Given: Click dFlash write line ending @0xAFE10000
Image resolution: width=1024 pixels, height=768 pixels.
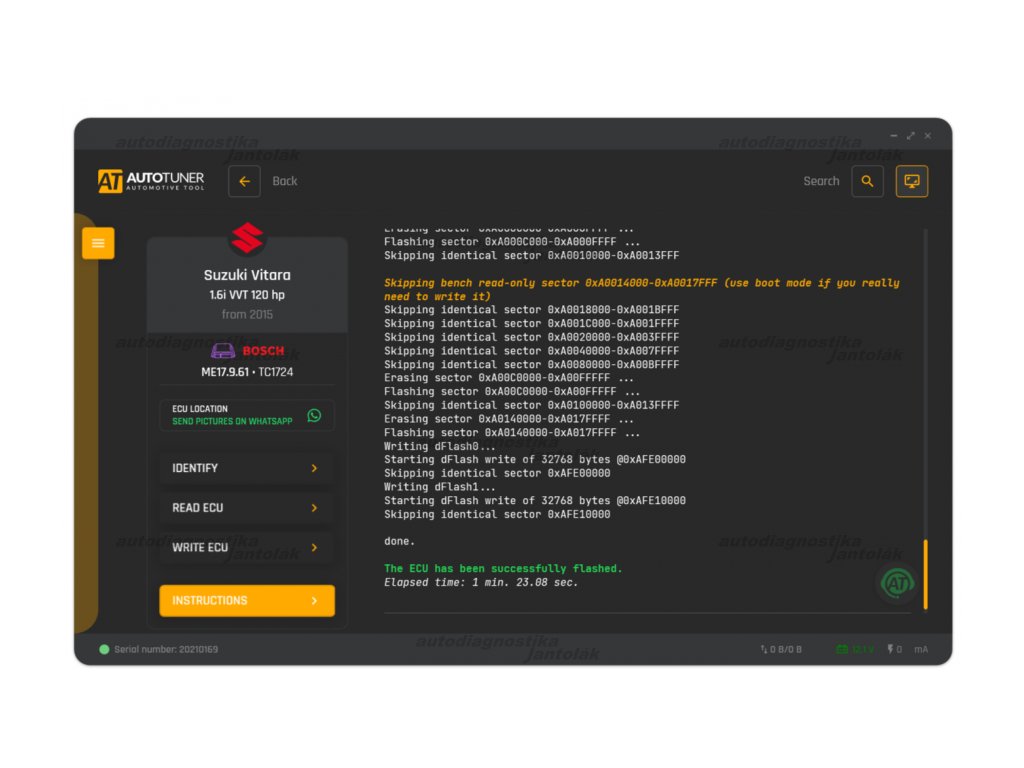Looking at the screenshot, I should (535, 501).
